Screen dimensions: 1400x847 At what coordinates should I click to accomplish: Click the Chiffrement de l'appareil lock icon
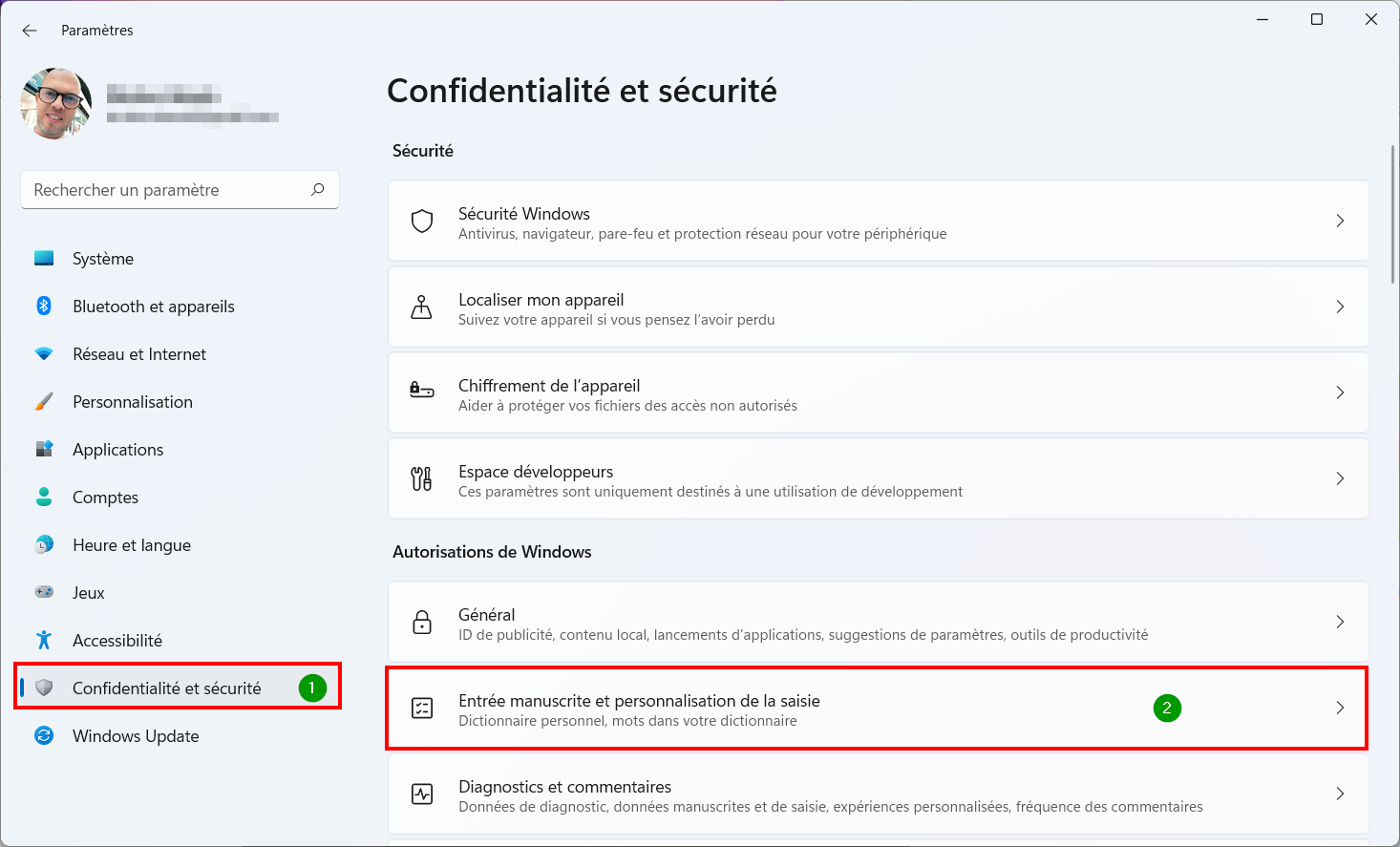click(x=421, y=390)
